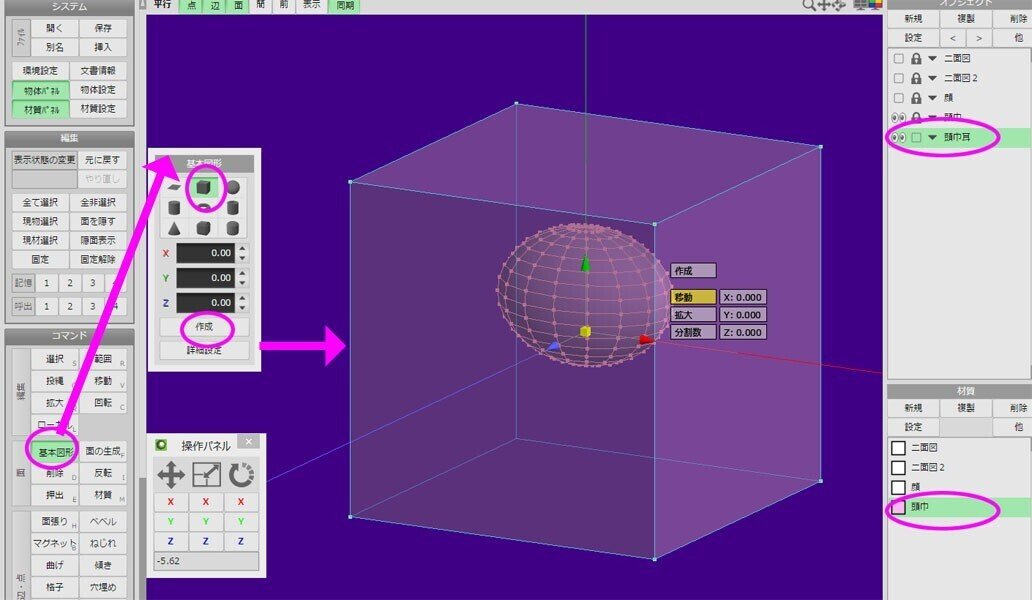Click the 開く open file button
Image resolution: width=1032 pixels, height=600 pixels.
(55, 28)
